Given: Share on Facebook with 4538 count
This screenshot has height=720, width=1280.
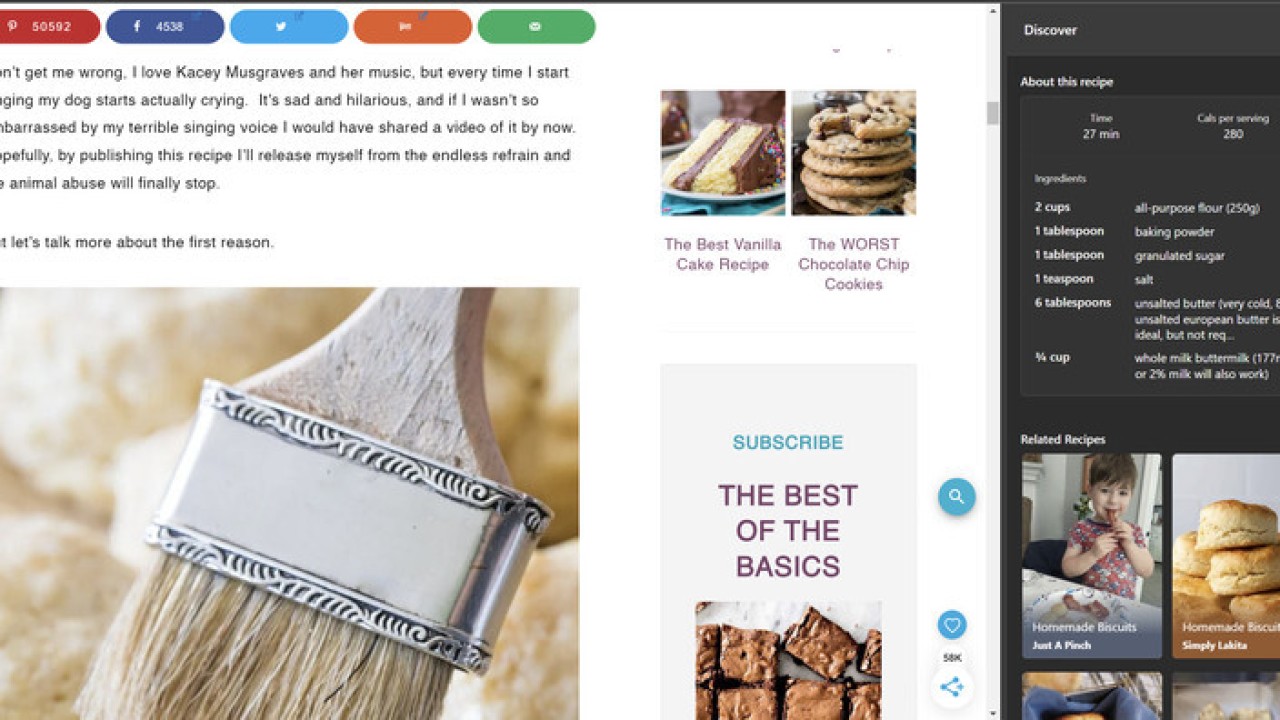Looking at the screenshot, I should [165, 27].
